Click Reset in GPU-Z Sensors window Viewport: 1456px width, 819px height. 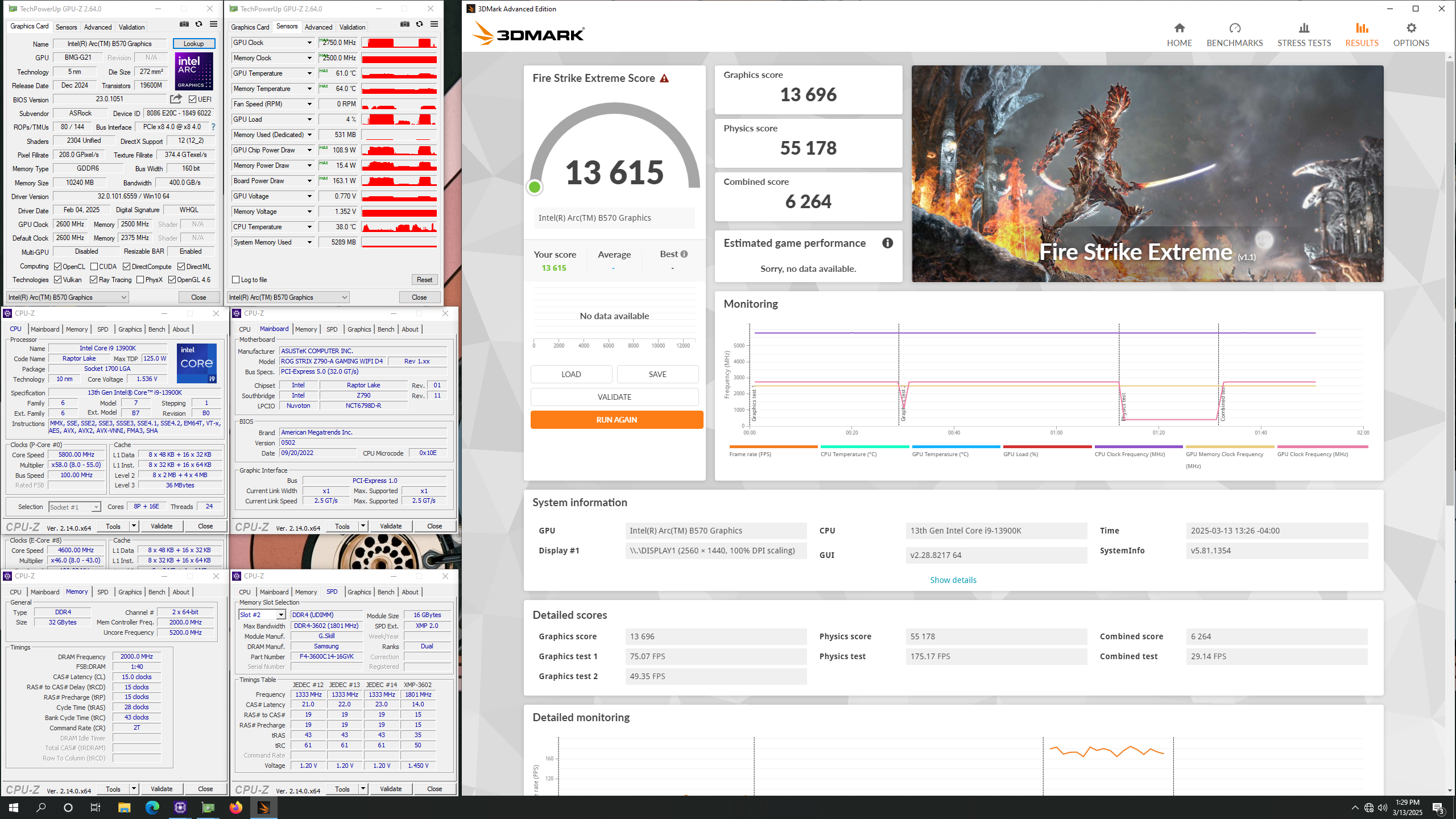424,280
